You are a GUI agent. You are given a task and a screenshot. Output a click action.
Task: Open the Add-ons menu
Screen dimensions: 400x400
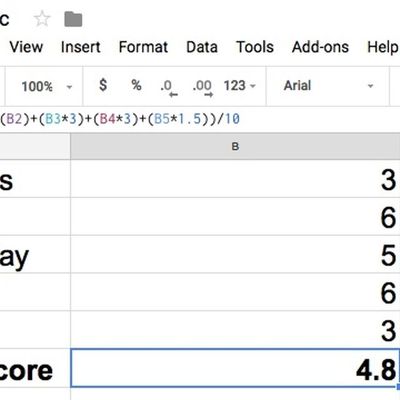[320, 47]
